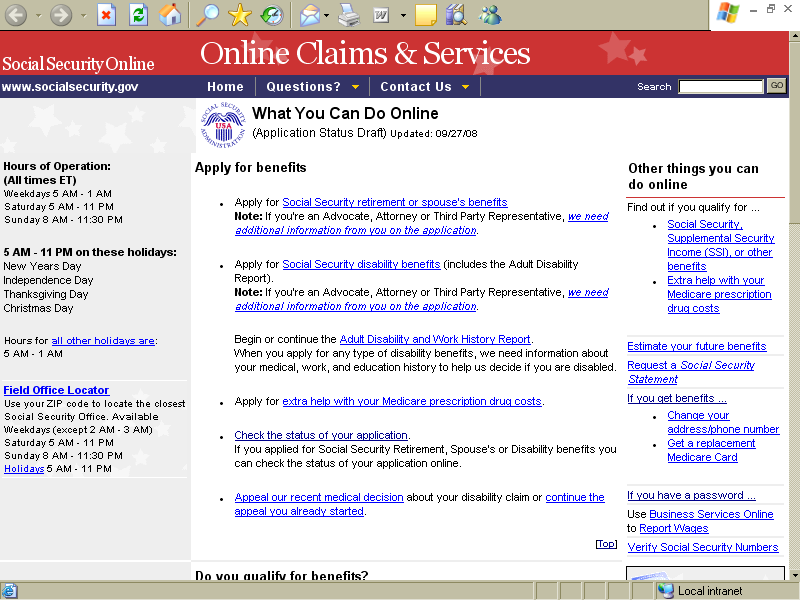Open Business Services Online link
Screen dimensions: 800x600
(711, 514)
